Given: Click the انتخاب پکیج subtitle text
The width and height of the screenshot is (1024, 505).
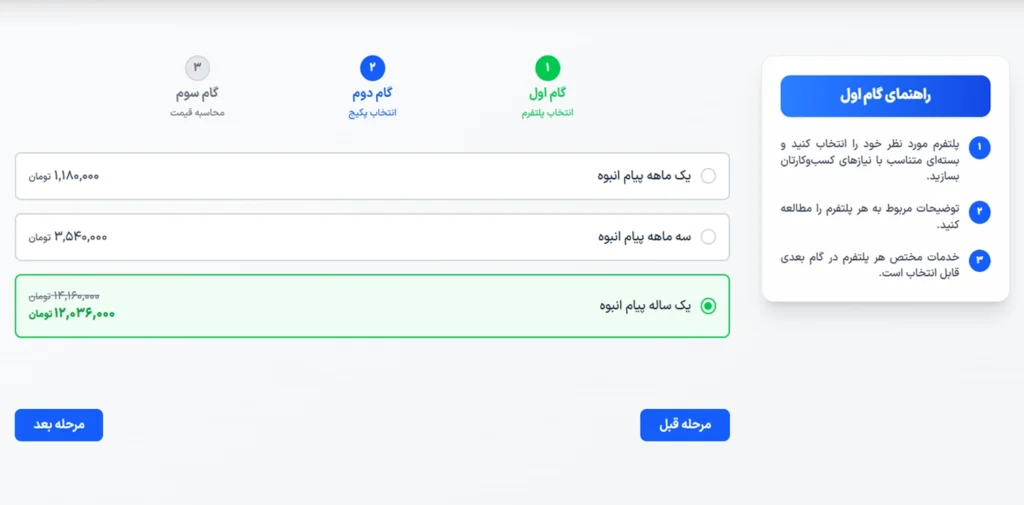Looking at the screenshot, I should pos(372,112).
